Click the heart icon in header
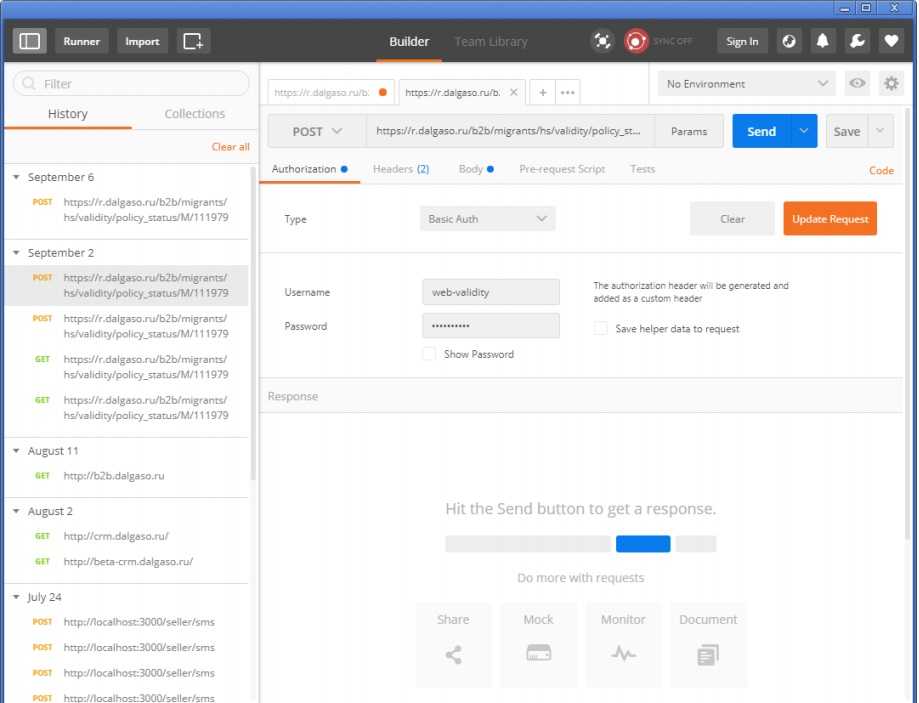Screen dimensions: 919x703 coord(891,41)
